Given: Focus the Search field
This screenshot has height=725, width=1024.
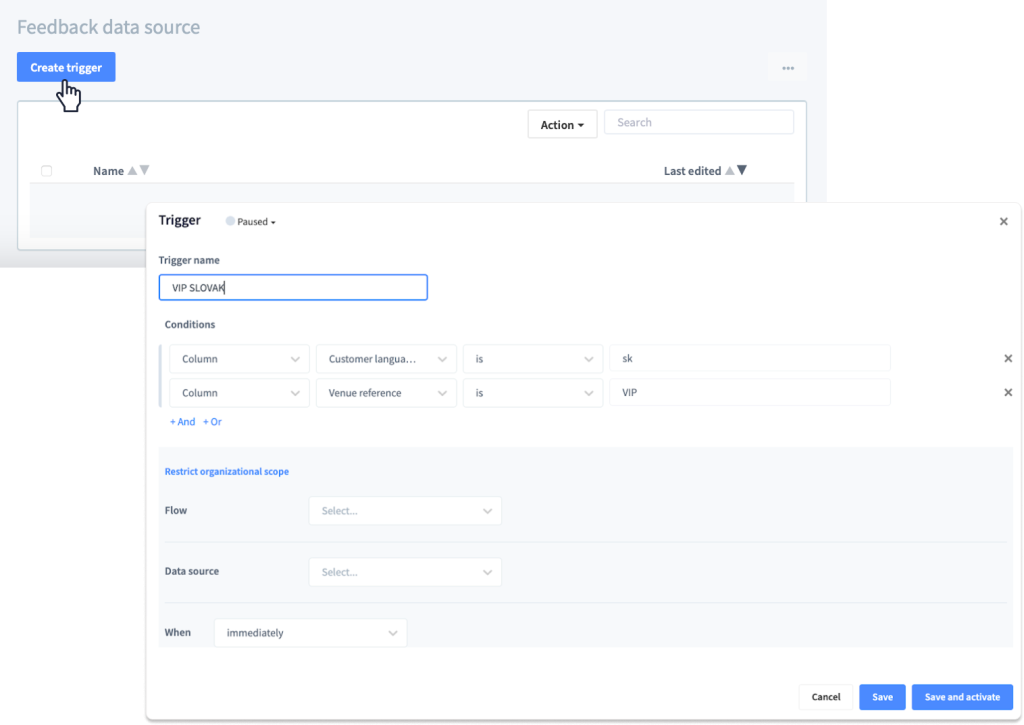Looking at the screenshot, I should 699,122.
